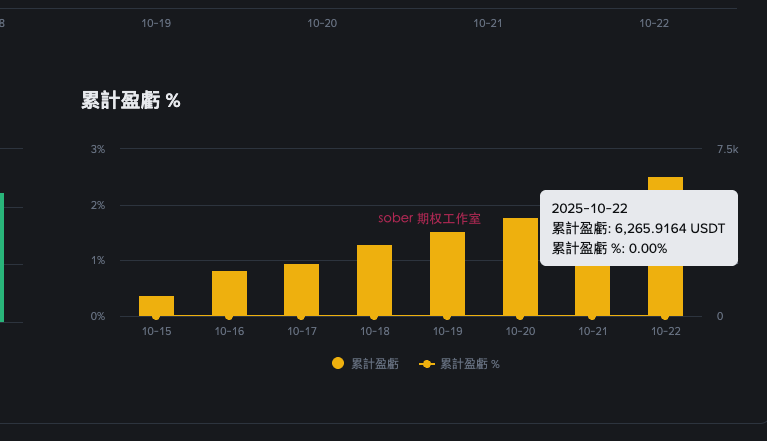Click the yellow circle legend icon
The image size is (767, 441).
tap(338, 364)
